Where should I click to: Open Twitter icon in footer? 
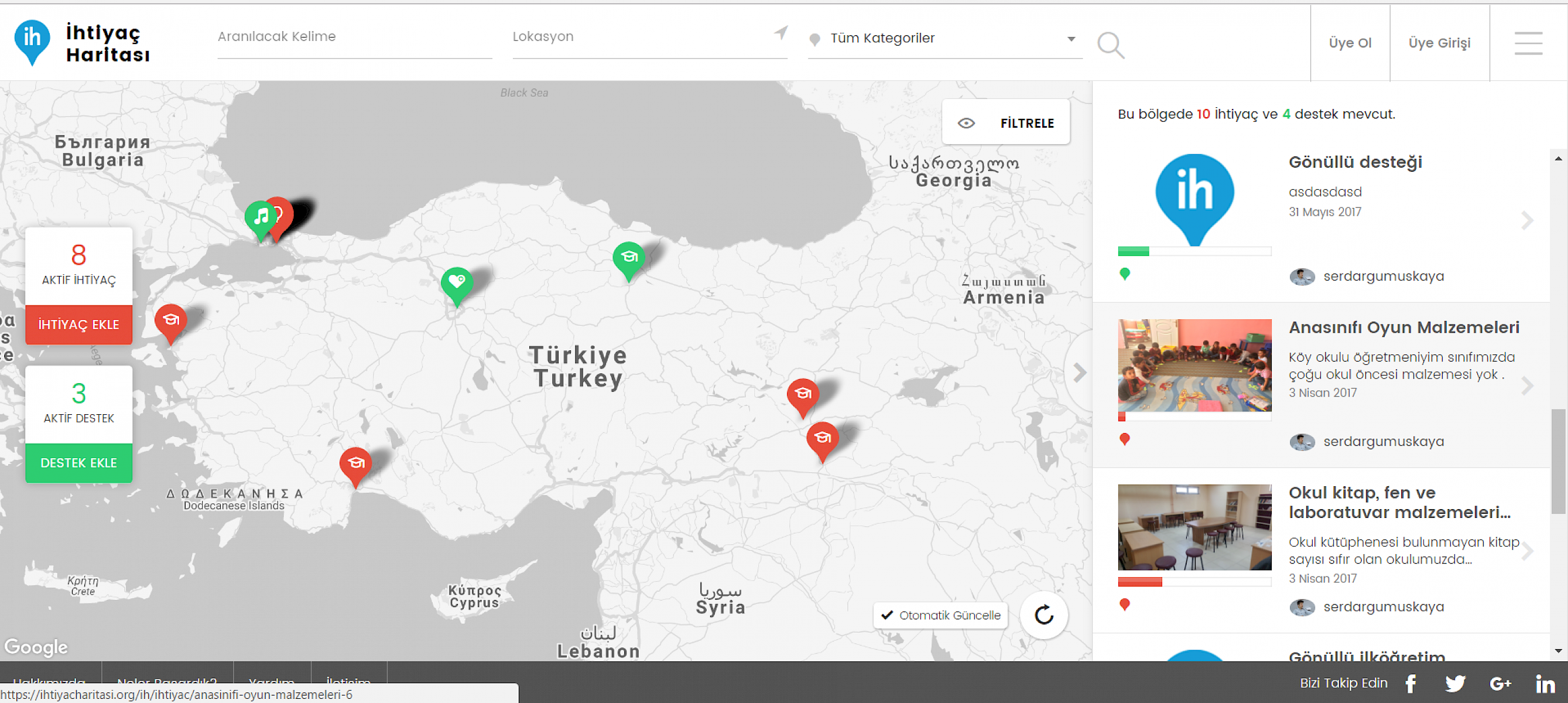[x=1455, y=684]
